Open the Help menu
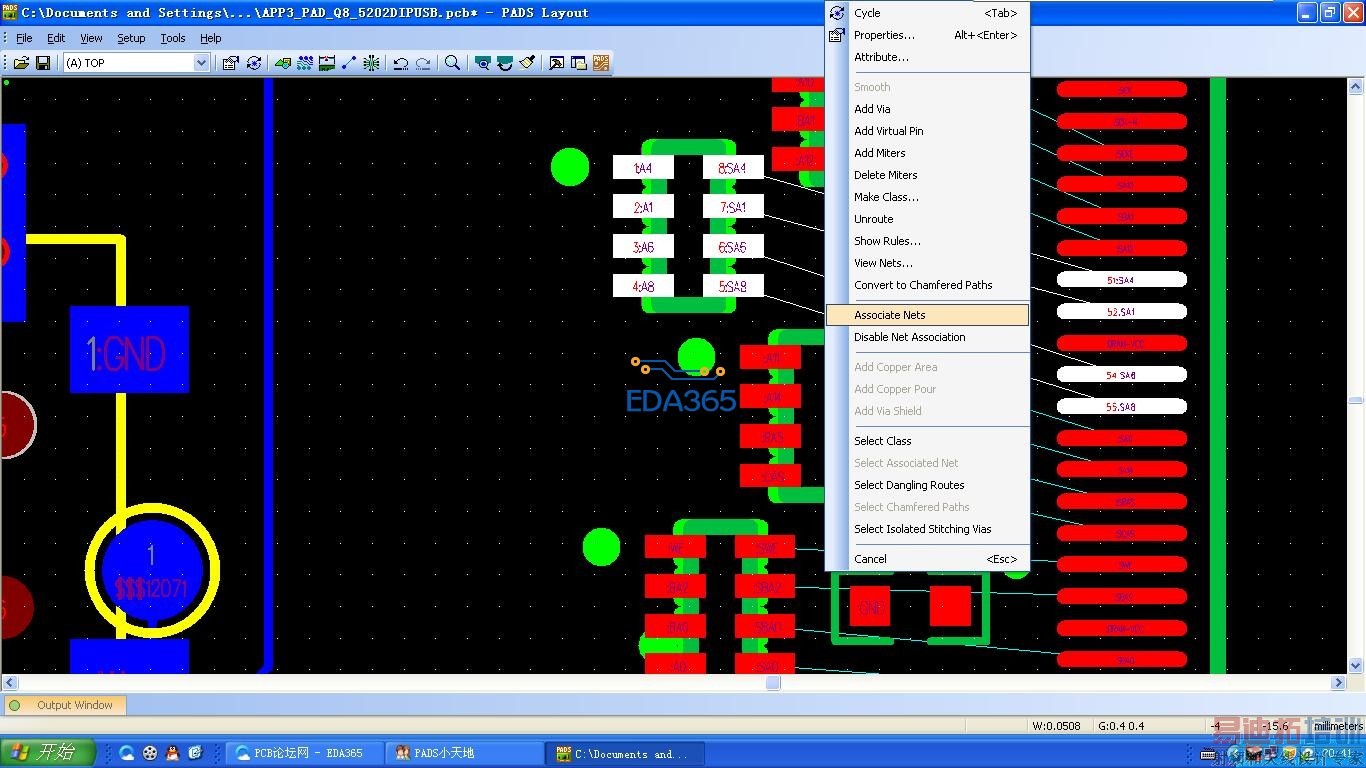 (x=210, y=38)
